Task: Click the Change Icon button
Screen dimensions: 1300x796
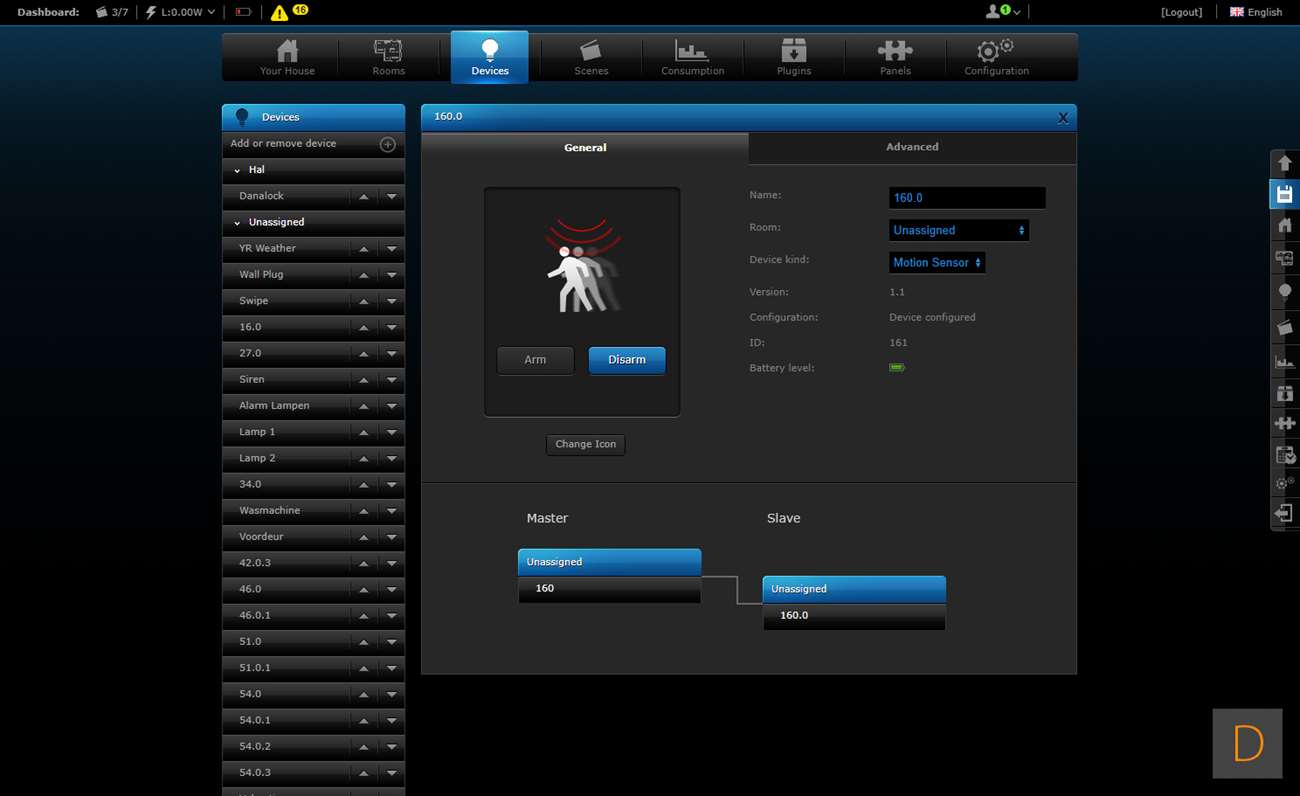Action: 585,444
